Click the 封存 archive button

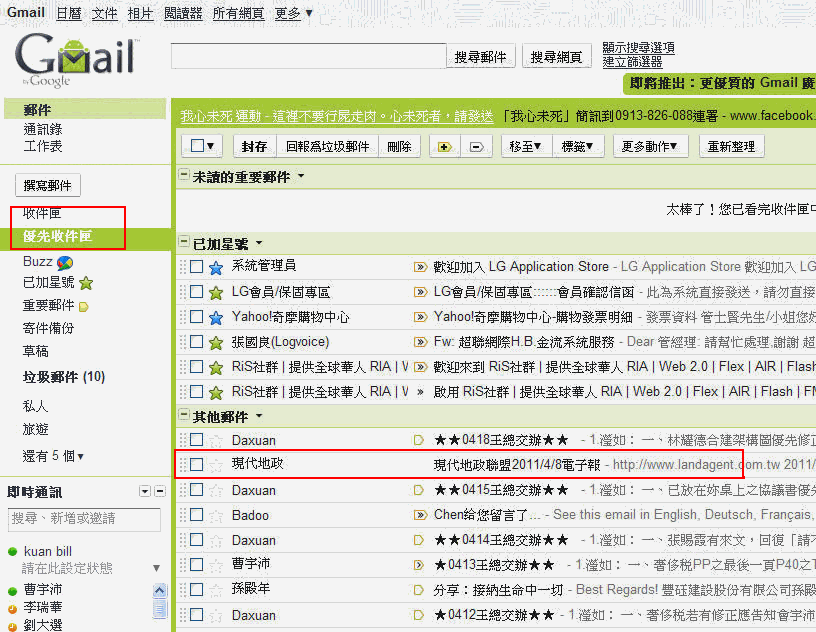pos(254,147)
